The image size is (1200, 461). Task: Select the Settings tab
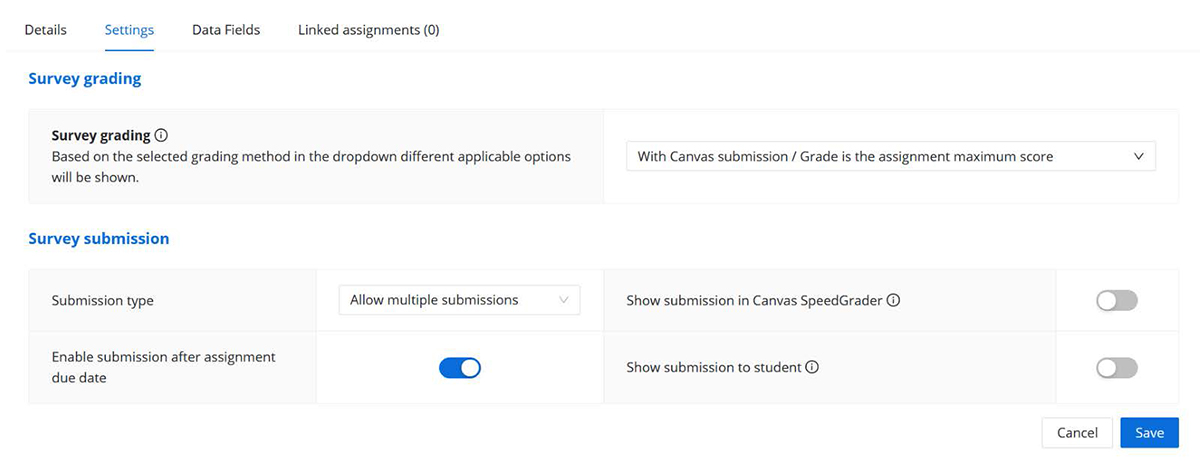click(129, 30)
